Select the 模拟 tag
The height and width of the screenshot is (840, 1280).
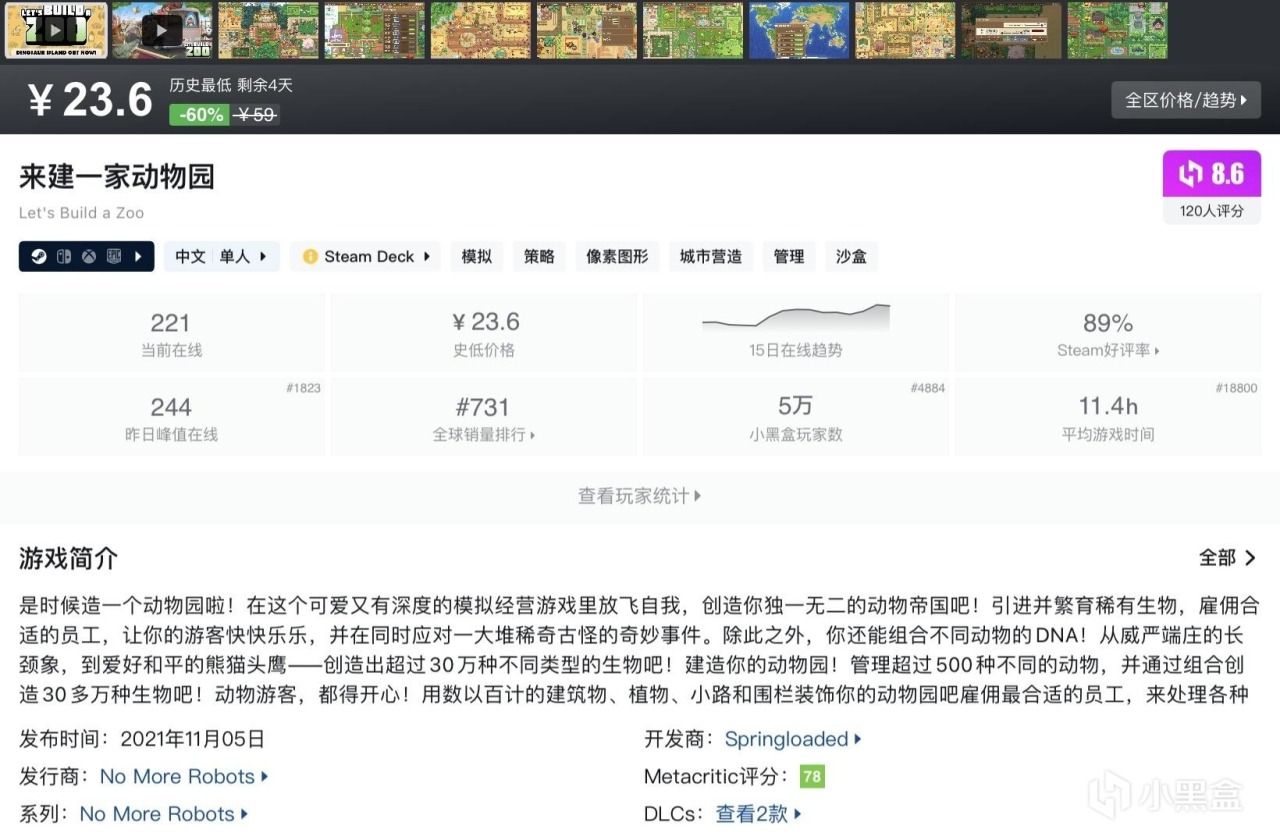pyautogui.click(x=477, y=257)
